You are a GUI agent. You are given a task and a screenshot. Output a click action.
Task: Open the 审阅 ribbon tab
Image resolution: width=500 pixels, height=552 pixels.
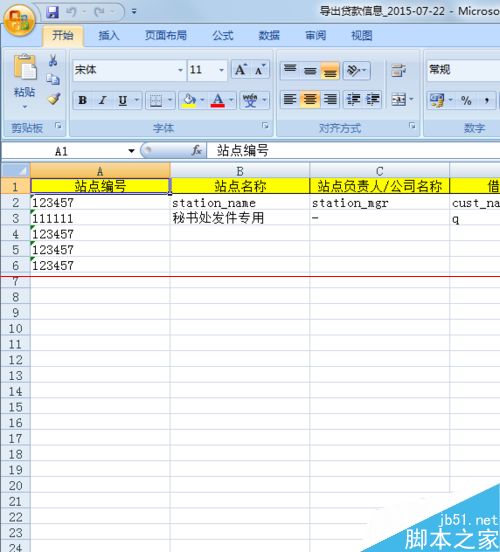point(315,35)
